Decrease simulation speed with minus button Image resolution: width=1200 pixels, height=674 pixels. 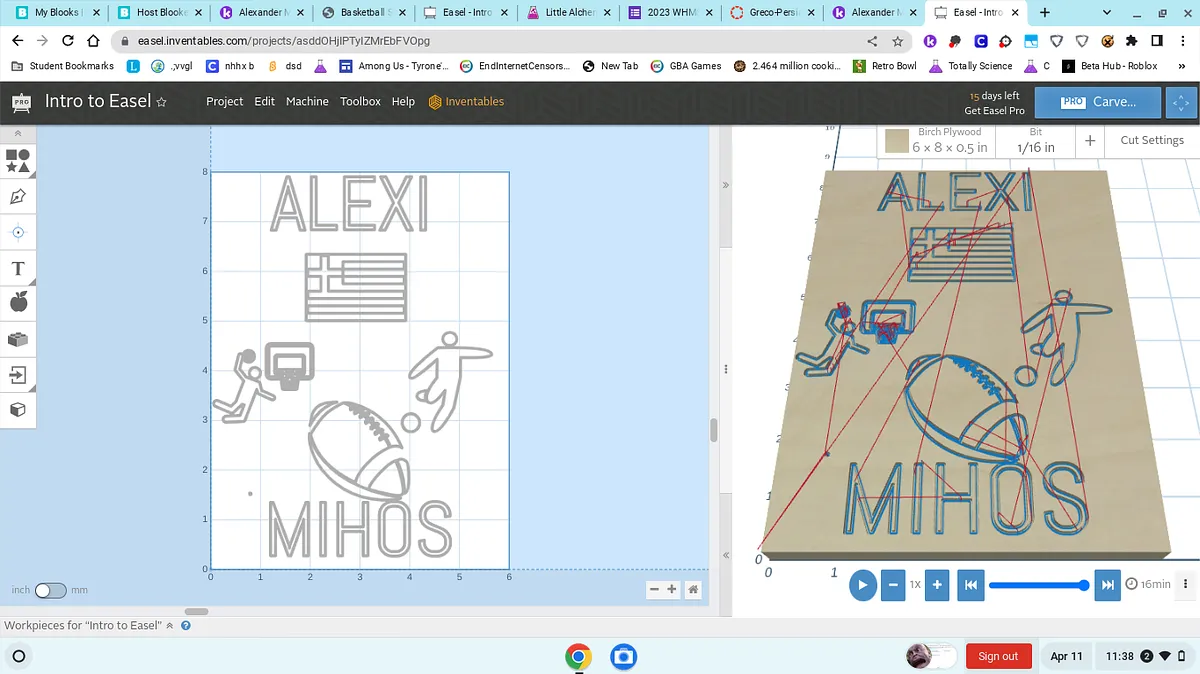coord(893,585)
